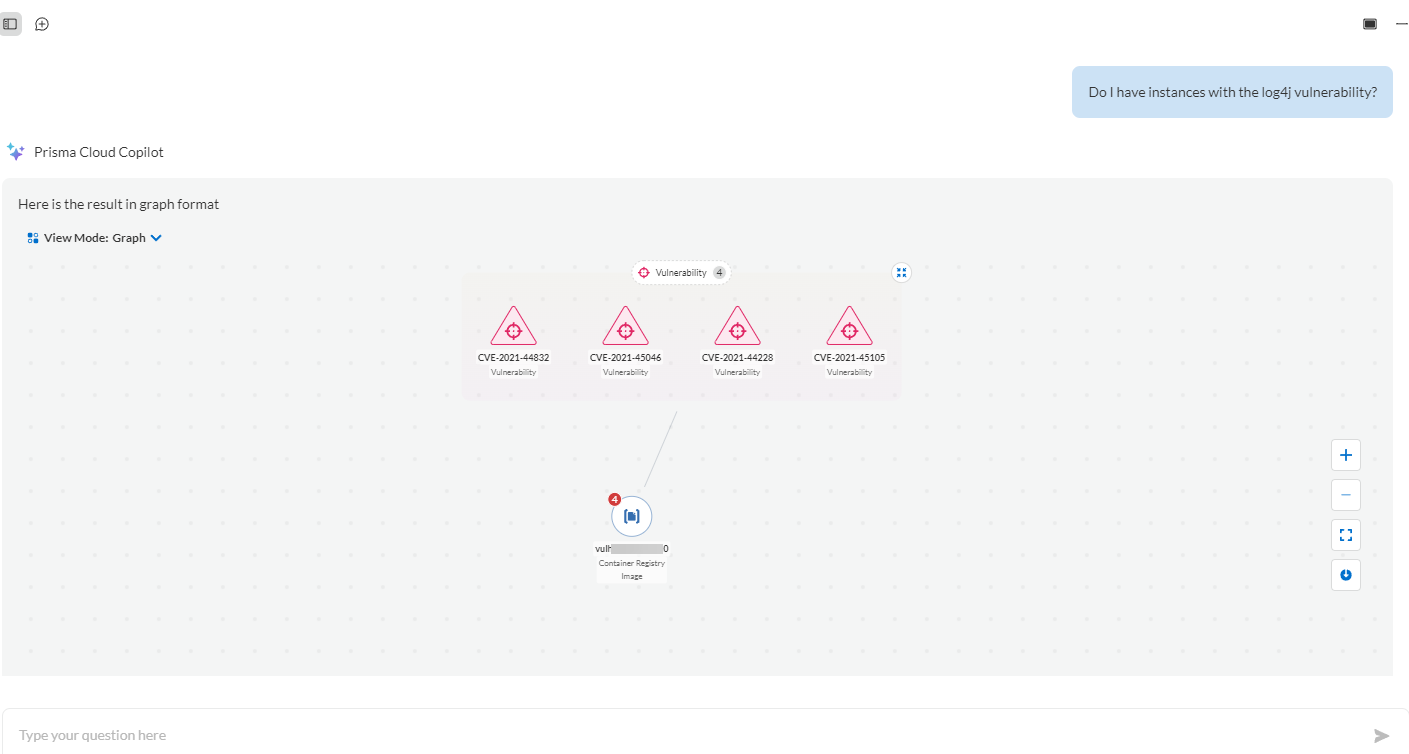Zoom out of the graph

click(1346, 495)
